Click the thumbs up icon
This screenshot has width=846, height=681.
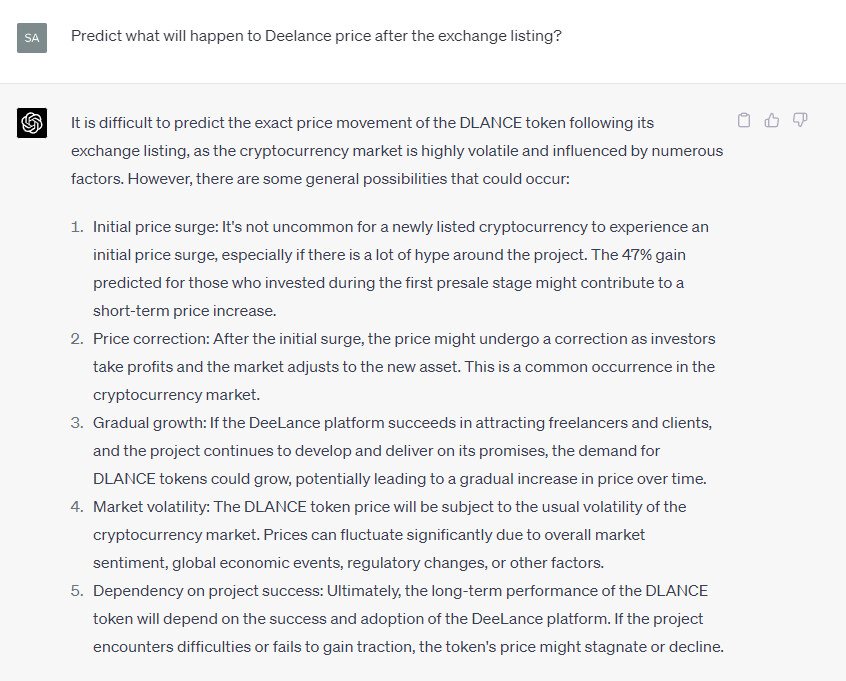pyautogui.click(x=772, y=121)
